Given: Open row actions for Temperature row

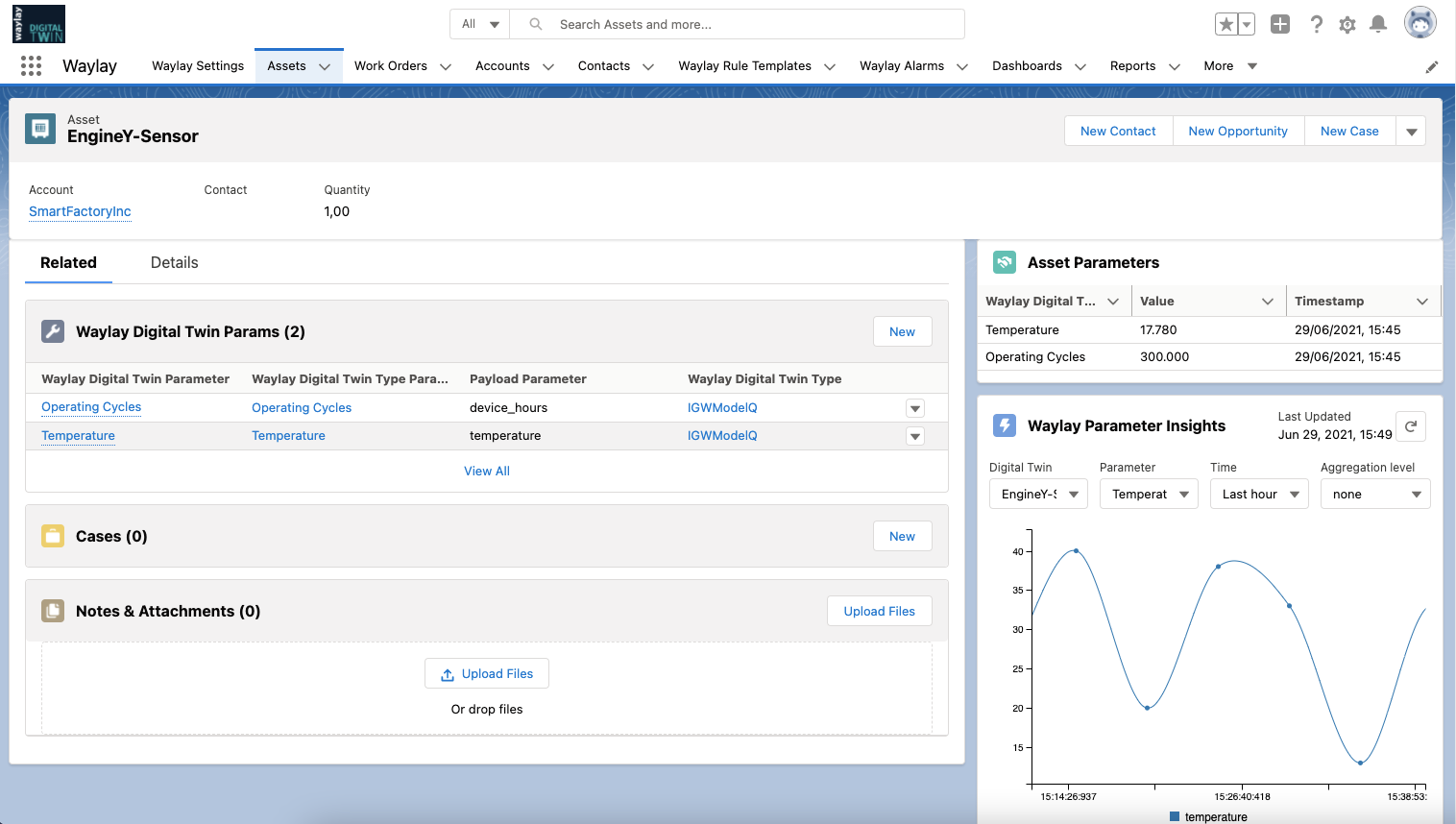Looking at the screenshot, I should click(915, 436).
